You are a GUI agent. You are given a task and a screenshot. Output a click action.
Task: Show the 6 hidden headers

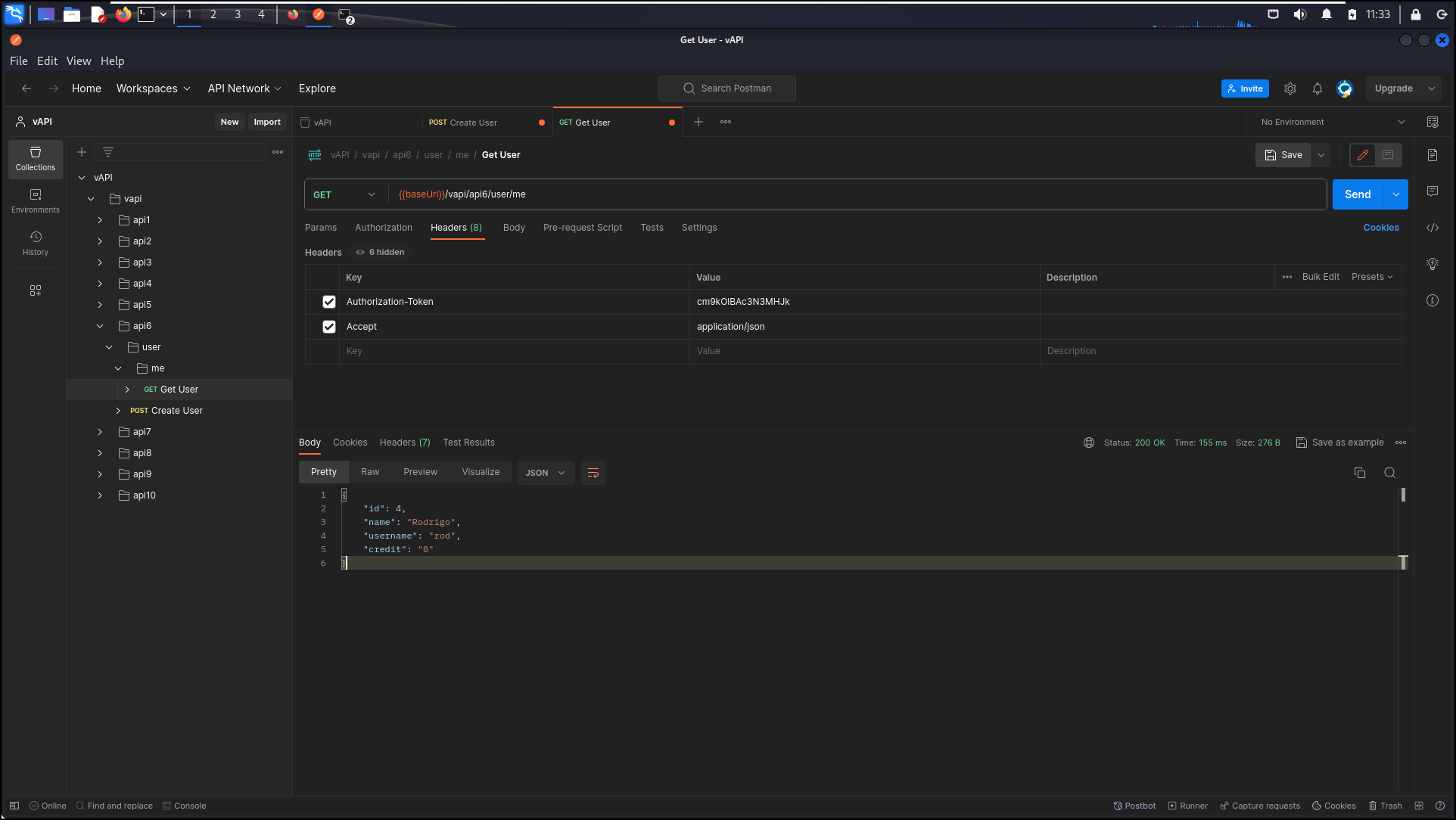(380, 253)
